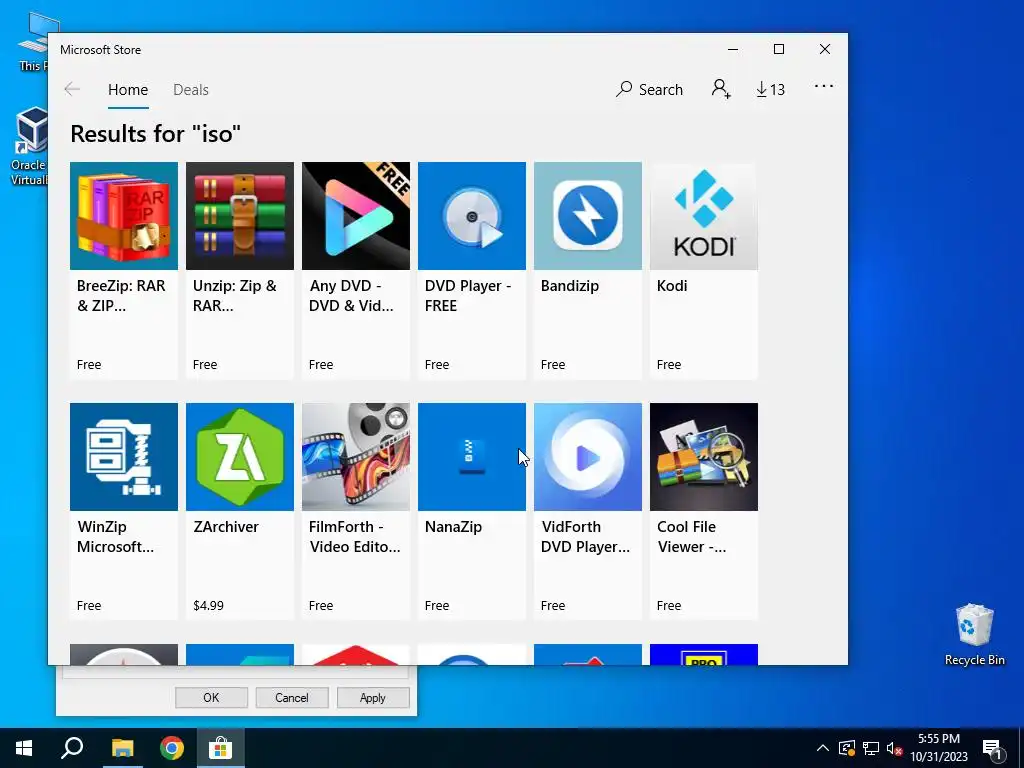Open the BreeZip app icon
The width and height of the screenshot is (1024, 768).
tap(123, 216)
